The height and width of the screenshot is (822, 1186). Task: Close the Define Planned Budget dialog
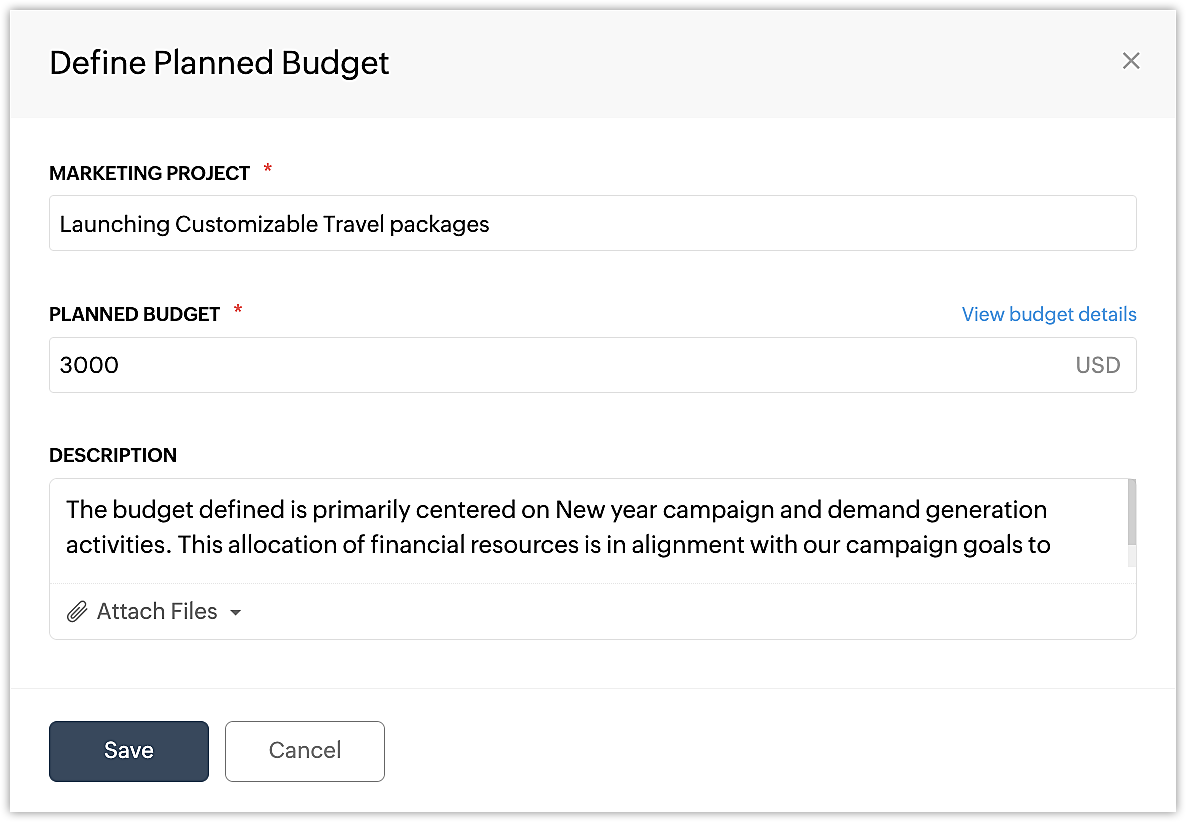(1131, 61)
